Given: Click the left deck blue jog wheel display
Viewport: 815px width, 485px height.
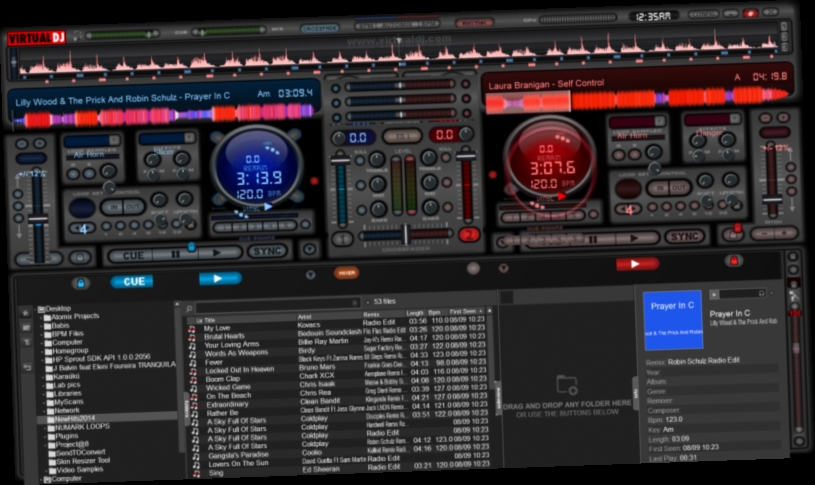Looking at the screenshot, I should click(x=257, y=165).
